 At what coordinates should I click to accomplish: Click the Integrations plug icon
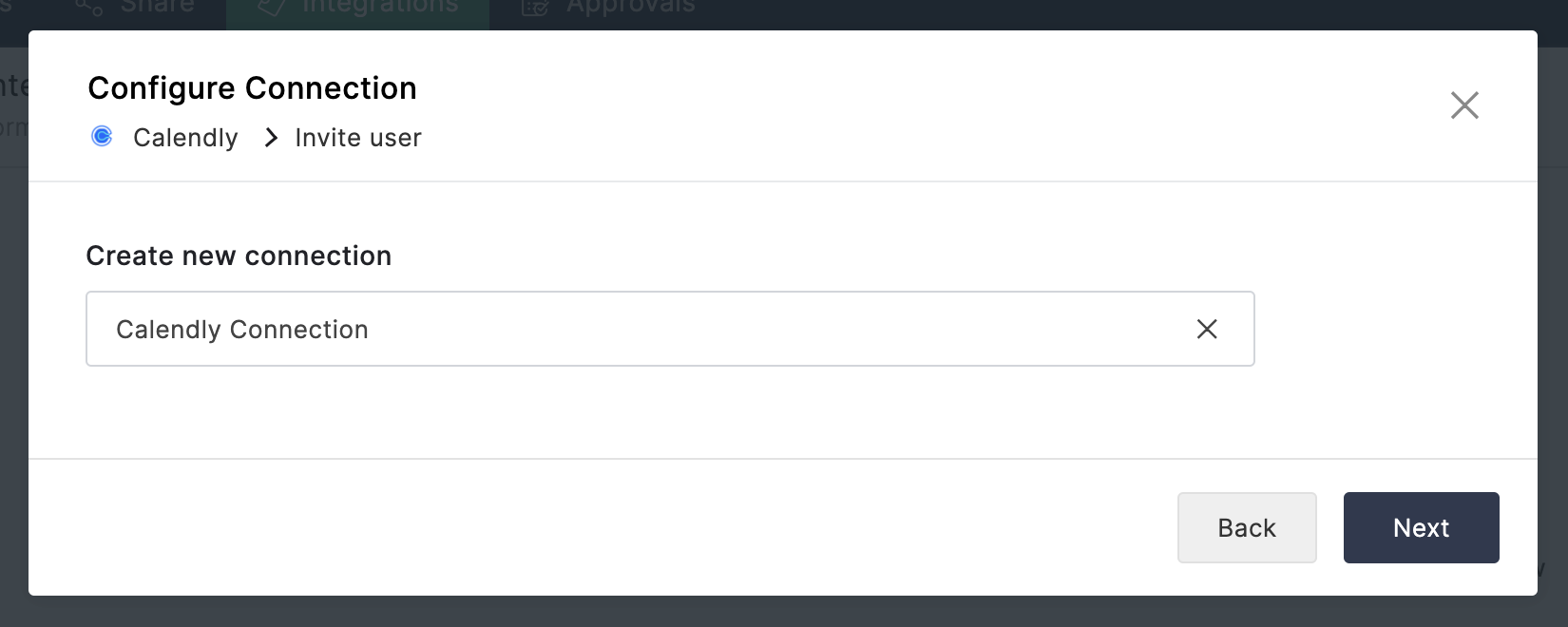(x=272, y=9)
